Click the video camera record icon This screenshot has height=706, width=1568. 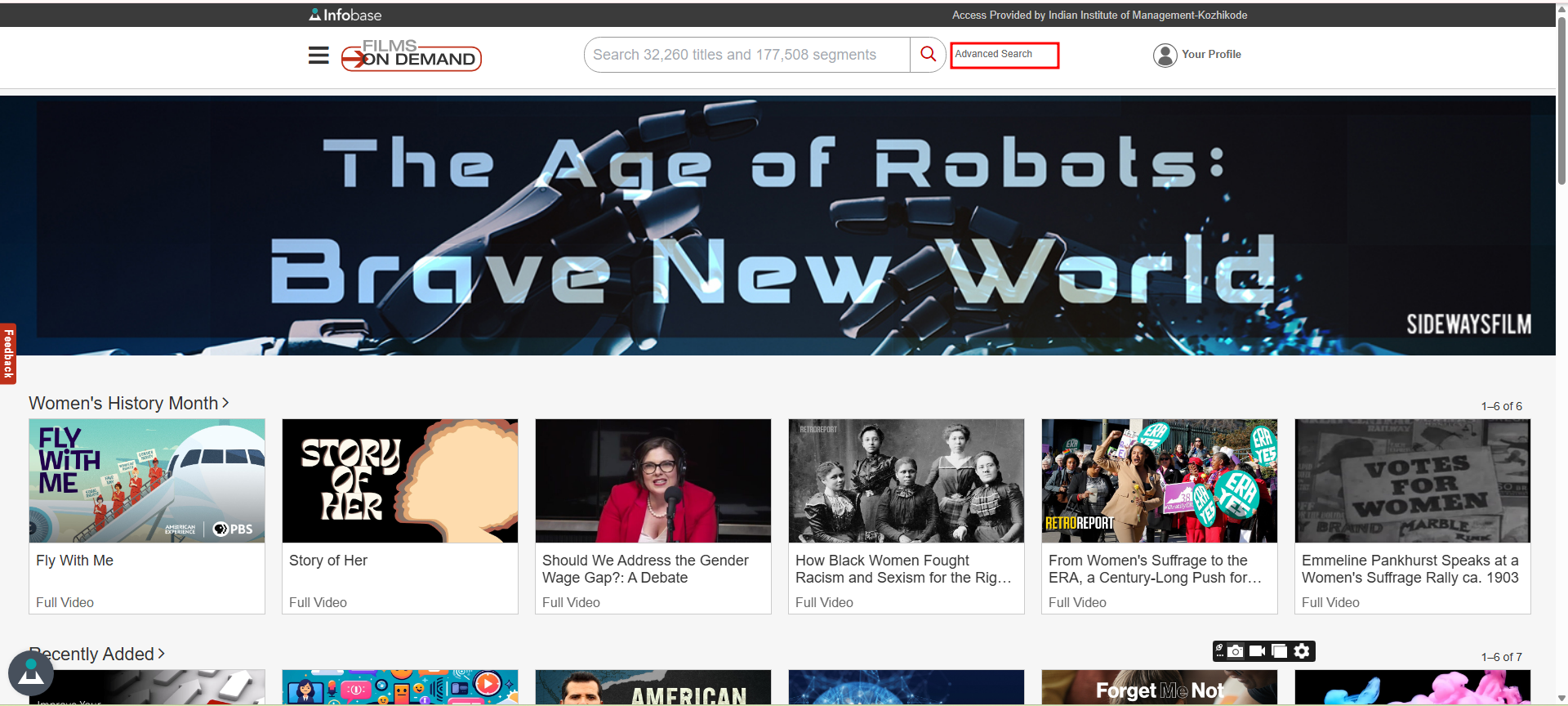pyautogui.click(x=1258, y=651)
